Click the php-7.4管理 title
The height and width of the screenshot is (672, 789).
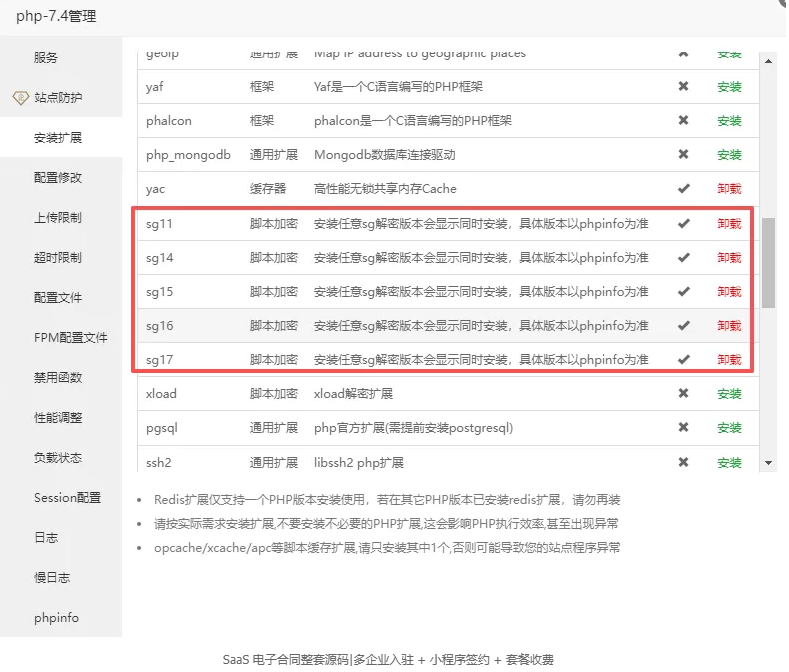[x=56, y=16]
